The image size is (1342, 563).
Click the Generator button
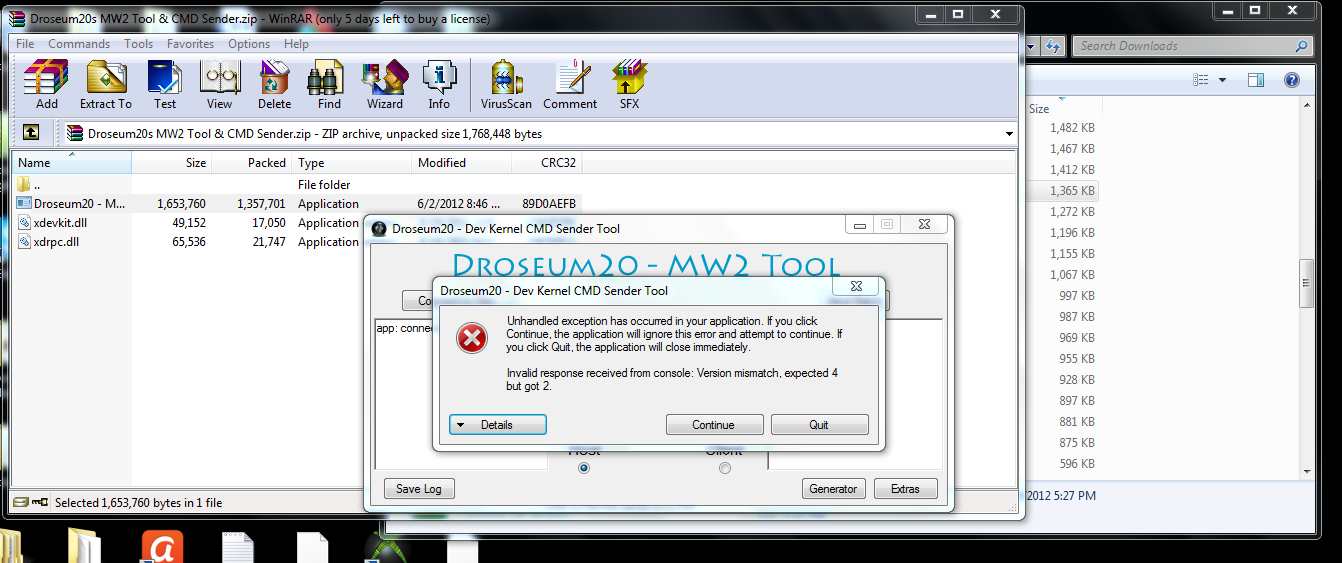pos(834,489)
